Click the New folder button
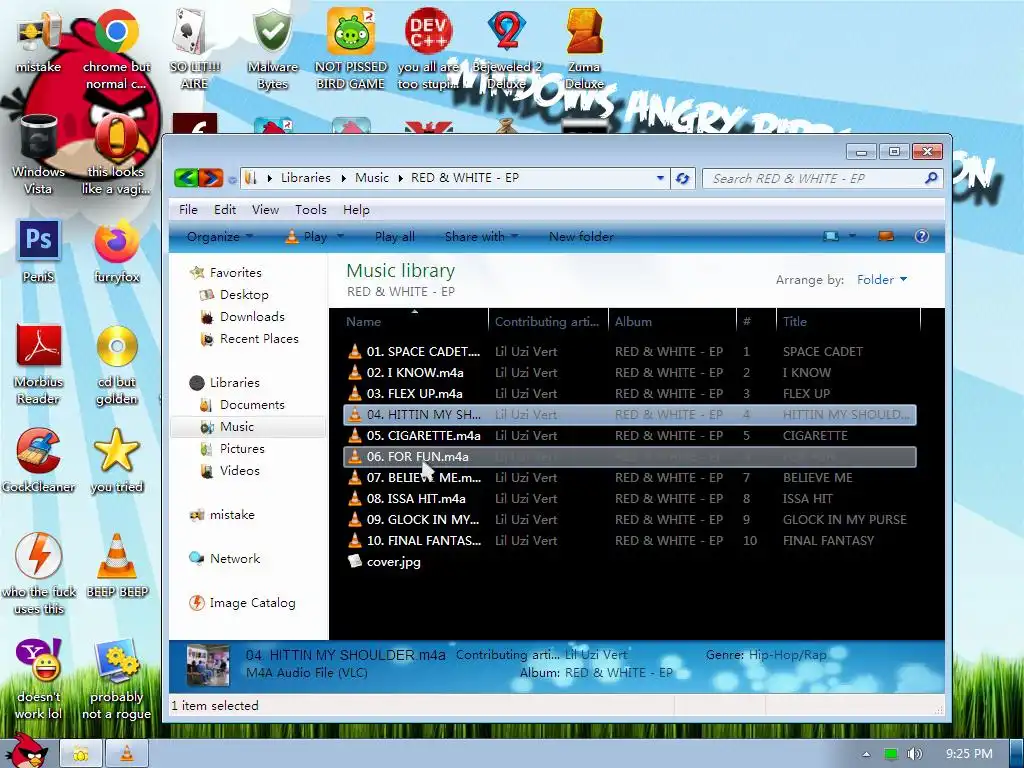Screen dimensions: 1024x768 click(x=581, y=236)
